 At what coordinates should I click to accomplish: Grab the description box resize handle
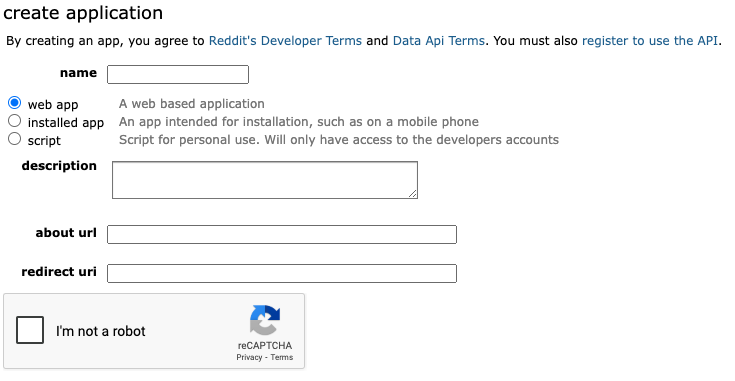click(x=412, y=194)
